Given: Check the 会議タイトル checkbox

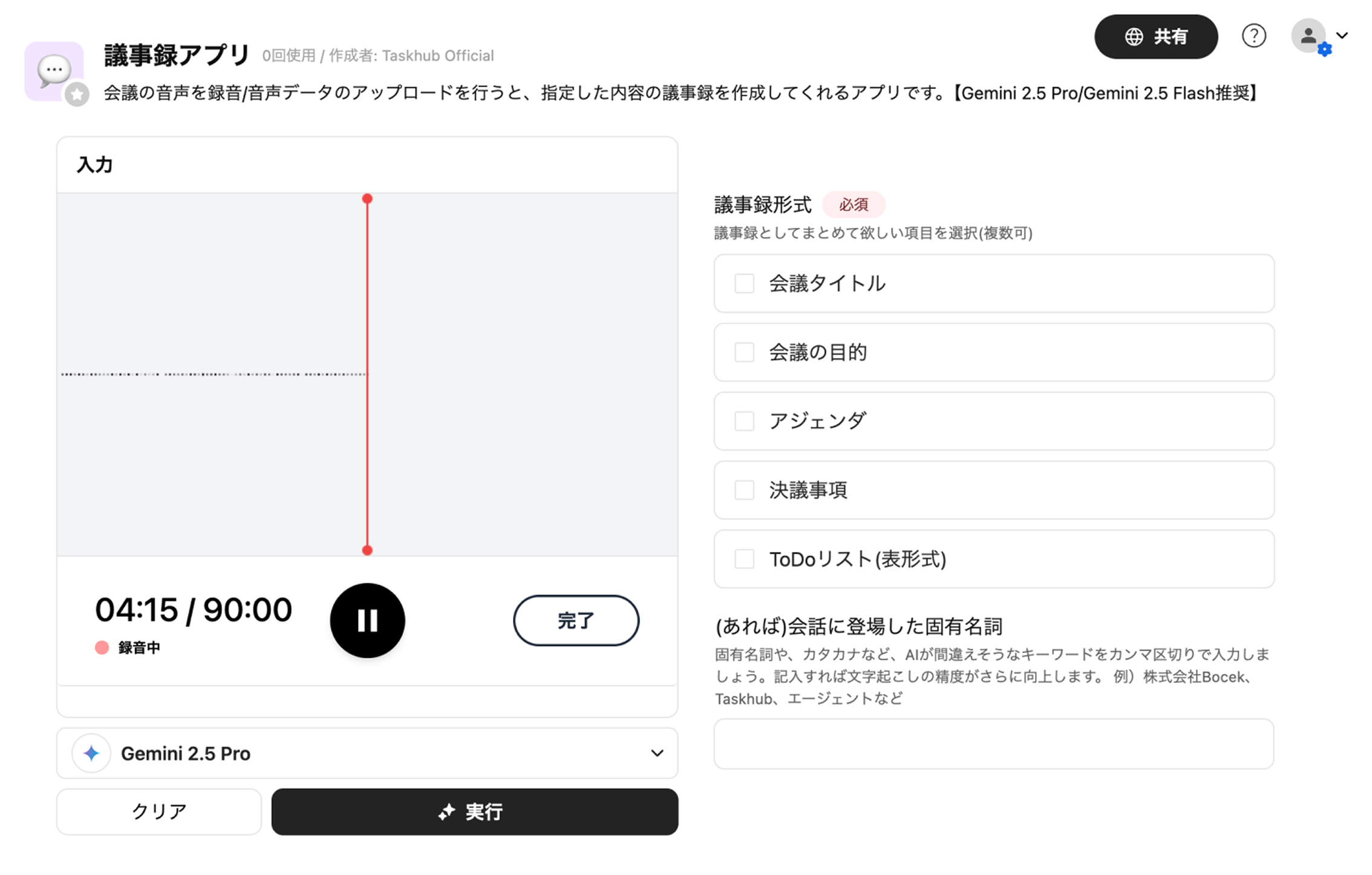Looking at the screenshot, I should (x=744, y=283).
